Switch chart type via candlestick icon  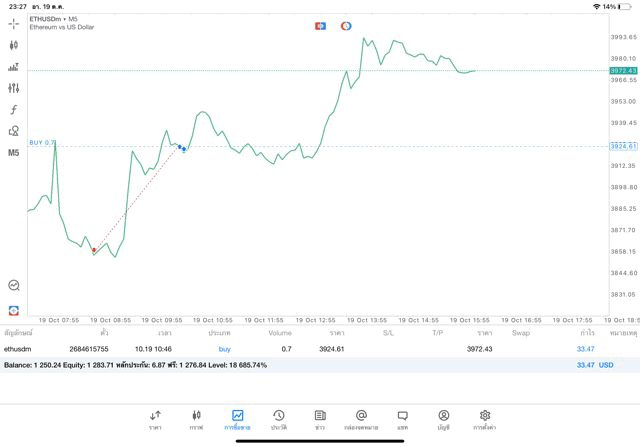tap(13, 45)
